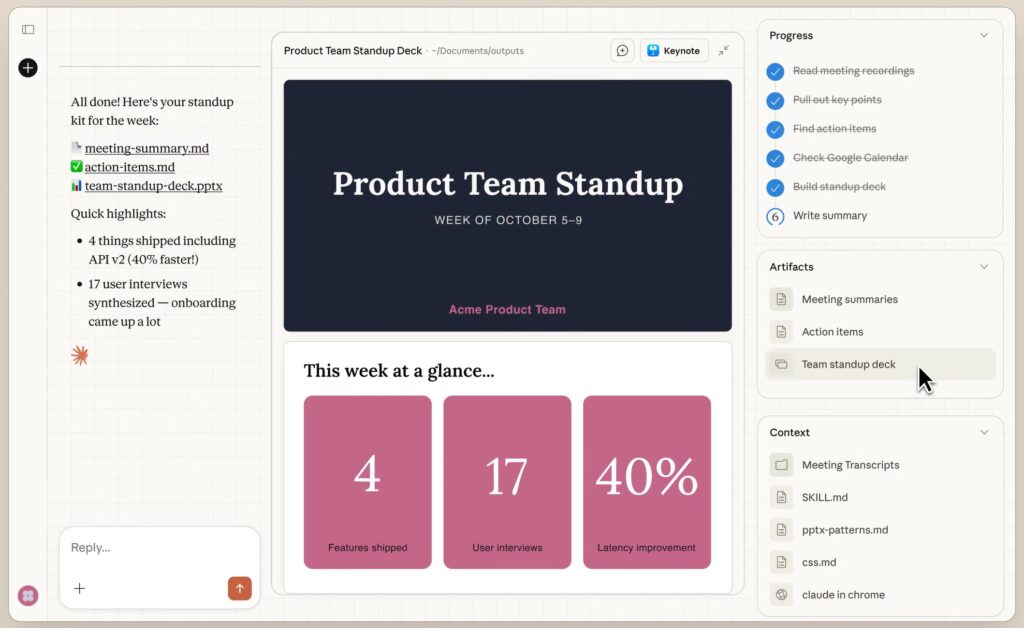The image size is (1024, 628).
Task: Toggle the sidebar panel icon
Action: click(x=28, y=30)
